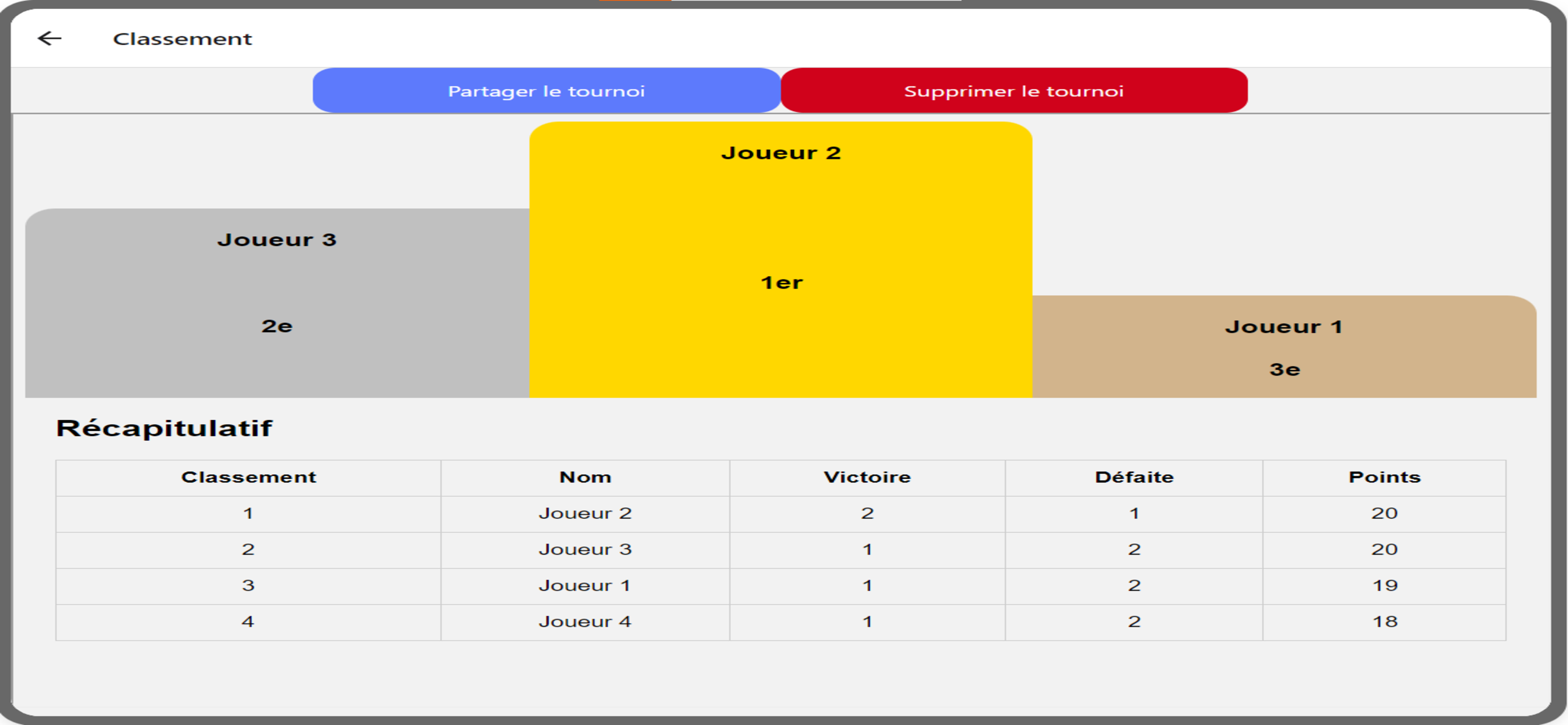Click the Supprimer le tournoi button
The height and width of the screenshot is (725, 1568).
click(1014, 91)
